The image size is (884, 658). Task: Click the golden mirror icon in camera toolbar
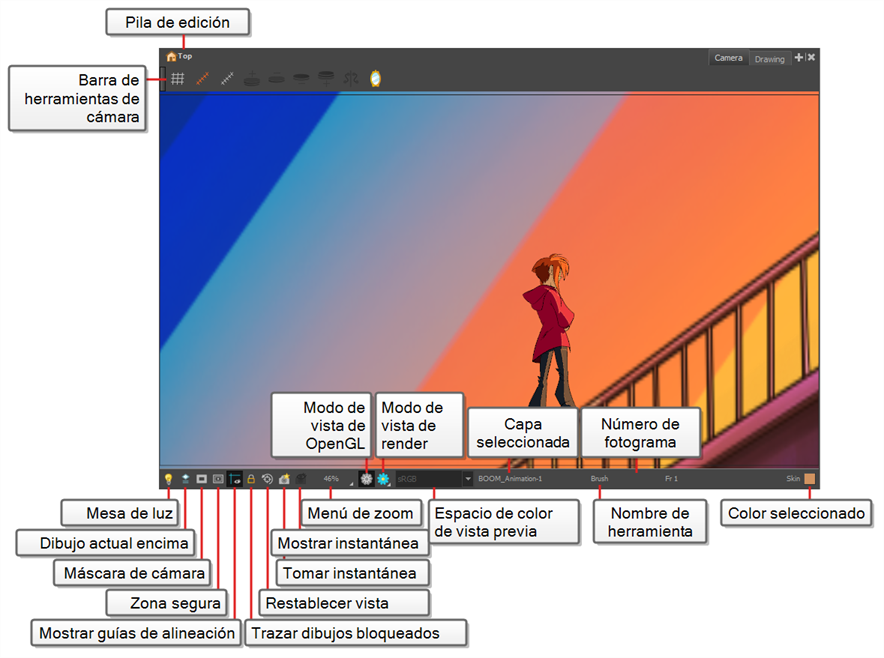click(375, 78)
